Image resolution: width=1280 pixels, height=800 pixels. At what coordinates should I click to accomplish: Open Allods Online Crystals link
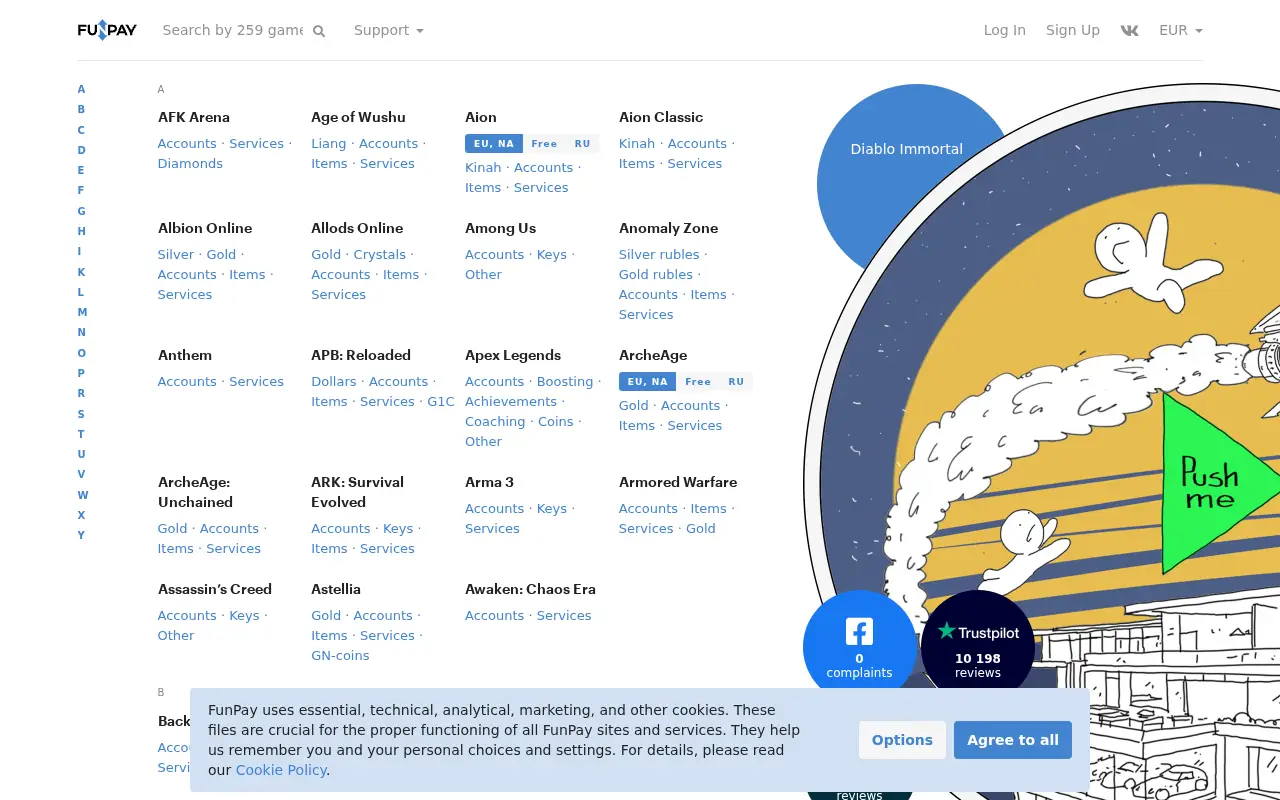point(380,254)
